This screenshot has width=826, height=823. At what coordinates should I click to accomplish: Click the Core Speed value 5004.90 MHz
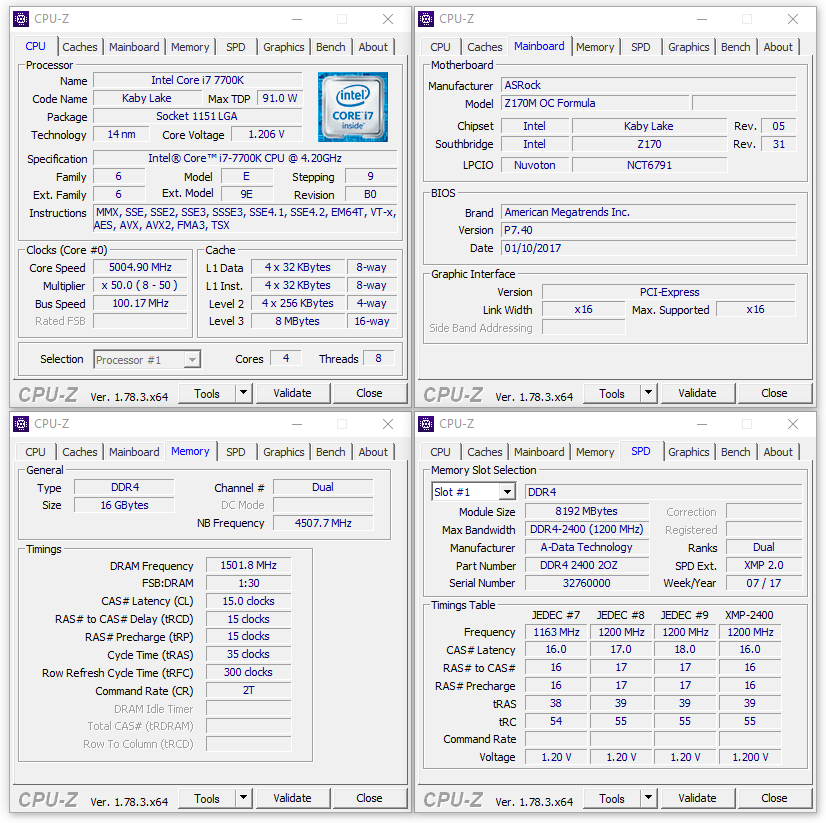(140, 267)
